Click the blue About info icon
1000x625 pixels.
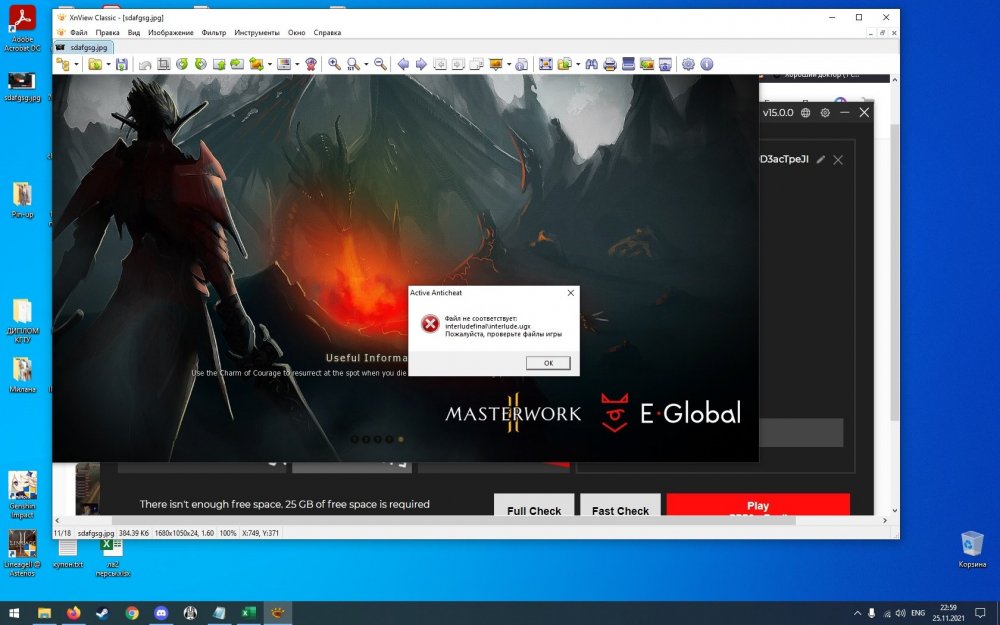tap(707, 64)
